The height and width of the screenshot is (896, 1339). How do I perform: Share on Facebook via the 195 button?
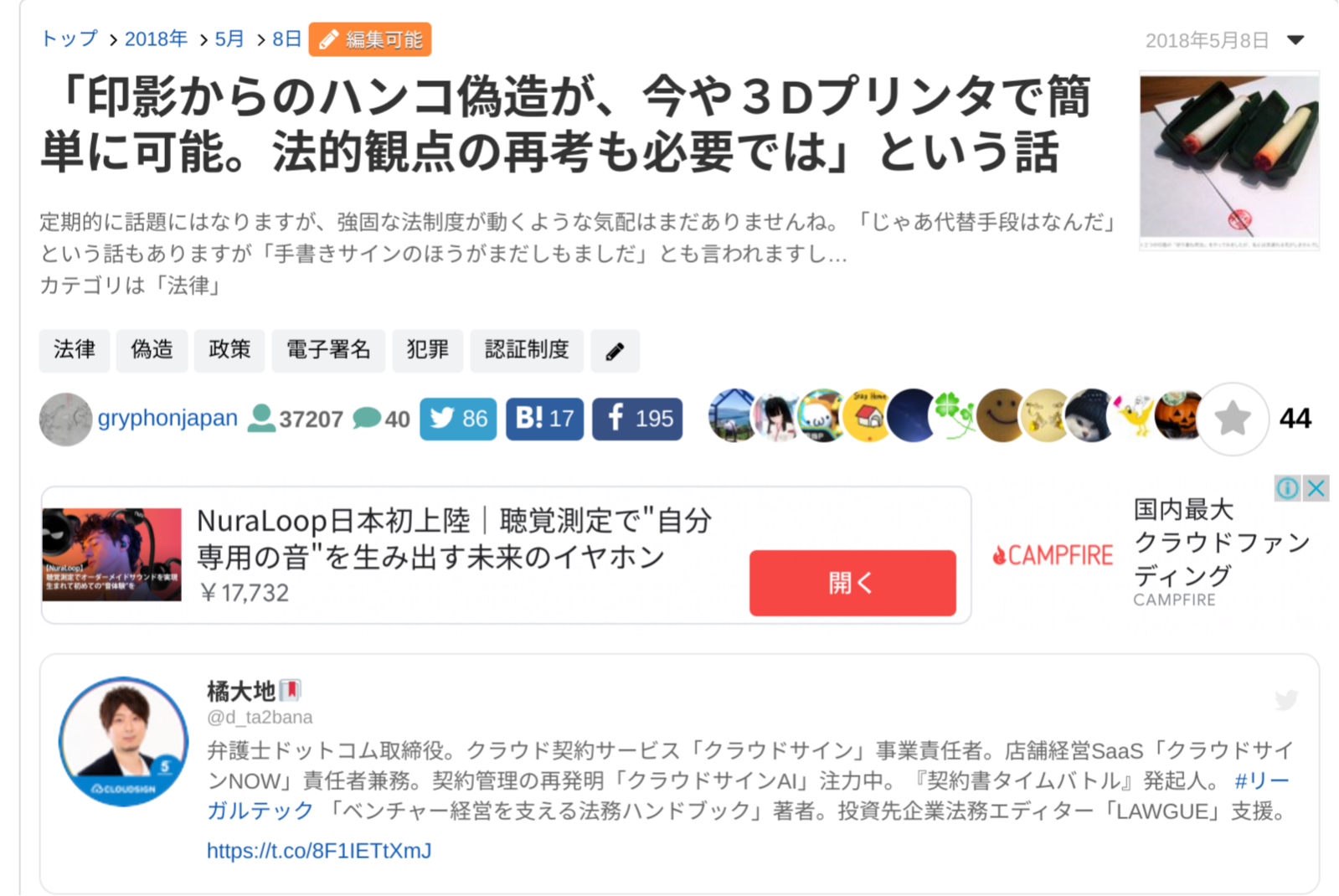pyautogui.click(x=637, y=419)
